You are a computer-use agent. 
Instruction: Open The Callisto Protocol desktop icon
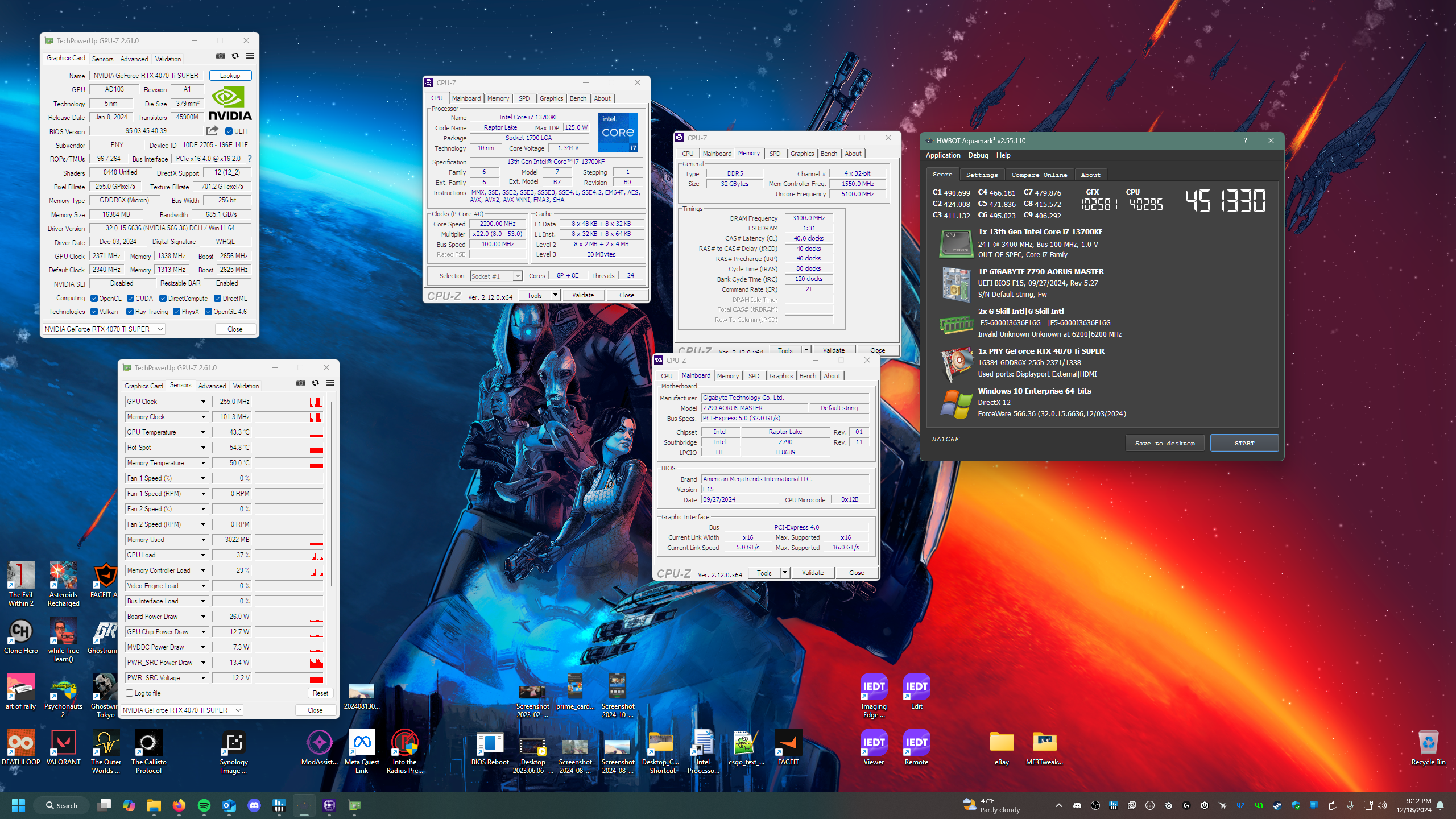tap(148, 752)
